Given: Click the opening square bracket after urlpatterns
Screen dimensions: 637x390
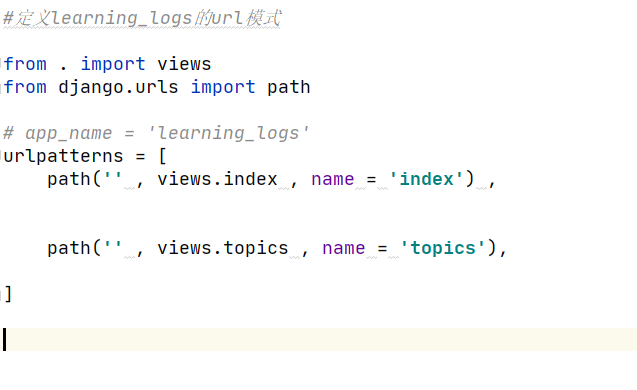Looking at the screenshot, I should coord(162,156).
